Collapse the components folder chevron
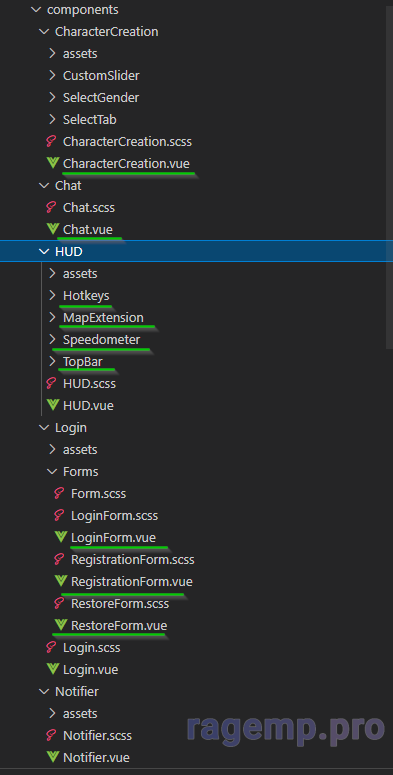 tap(36, 10)
